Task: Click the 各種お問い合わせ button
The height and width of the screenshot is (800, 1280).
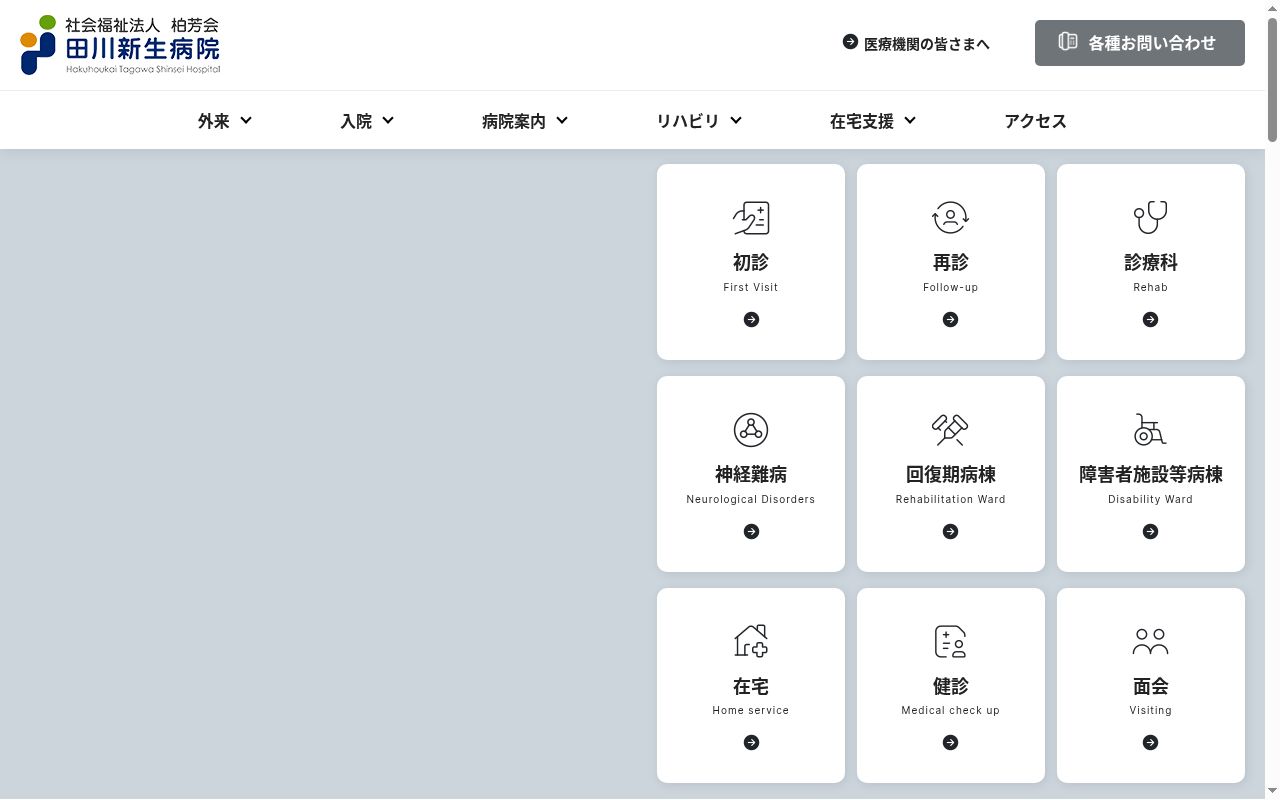Action: pyautogui.click(x=1140, y=43)
